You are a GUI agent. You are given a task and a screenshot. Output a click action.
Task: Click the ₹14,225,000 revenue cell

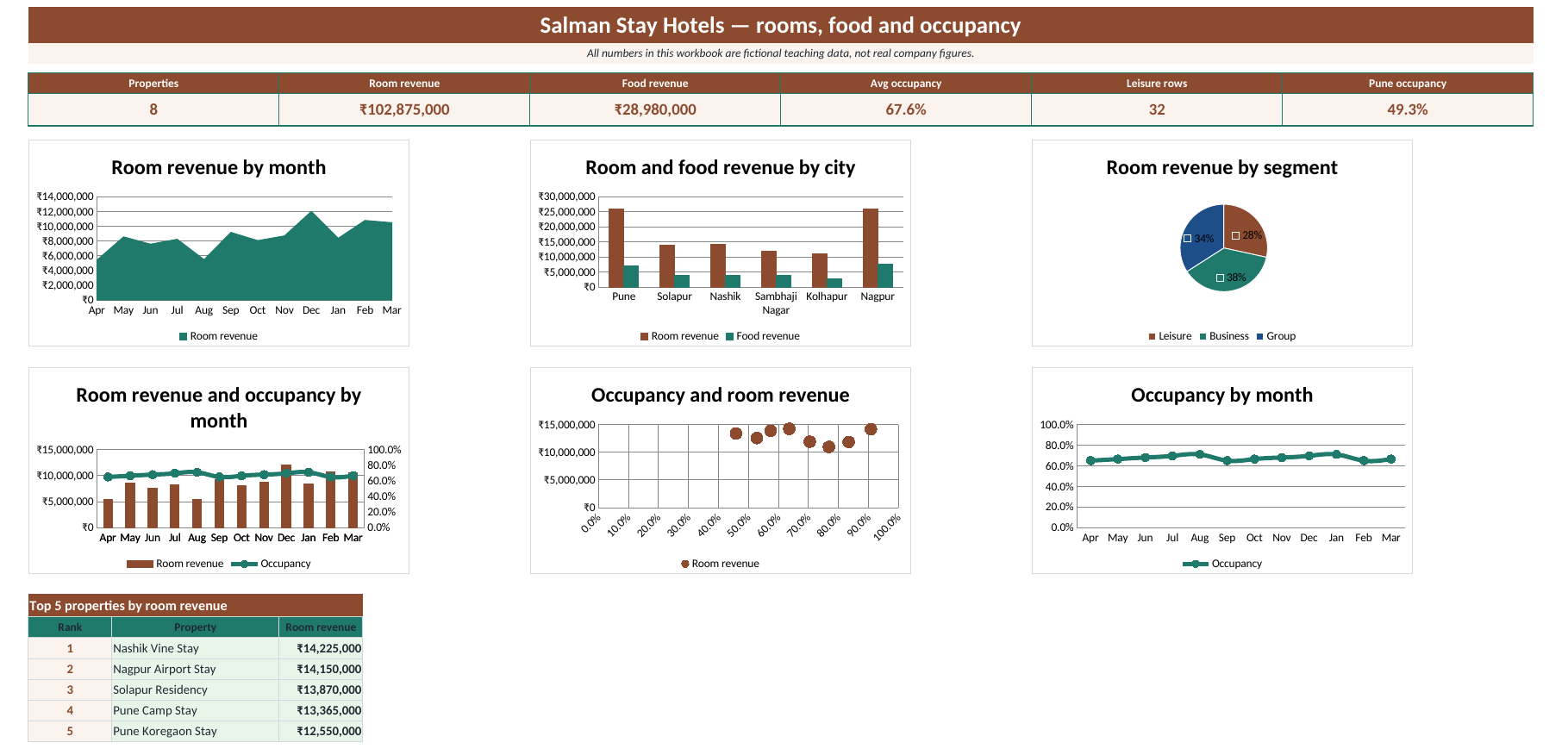(x=321, y=648)
